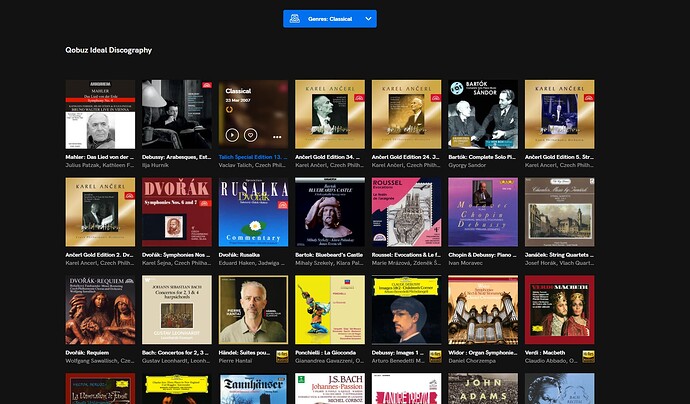Image resolution: width=690 pixels, height=404 pixels.
Task: Open Roussel Evocations album cover
Action: click(406, 212)
